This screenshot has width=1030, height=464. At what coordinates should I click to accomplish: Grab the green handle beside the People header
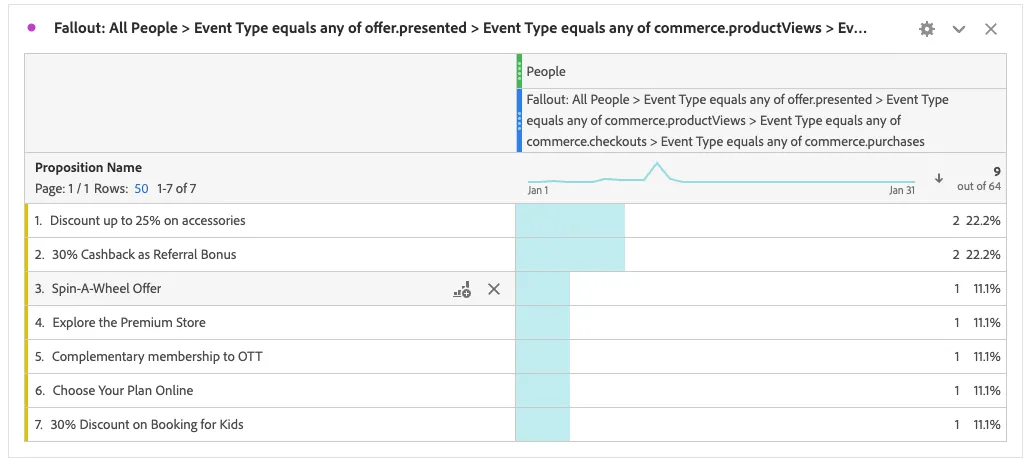[x=519, y=71]
